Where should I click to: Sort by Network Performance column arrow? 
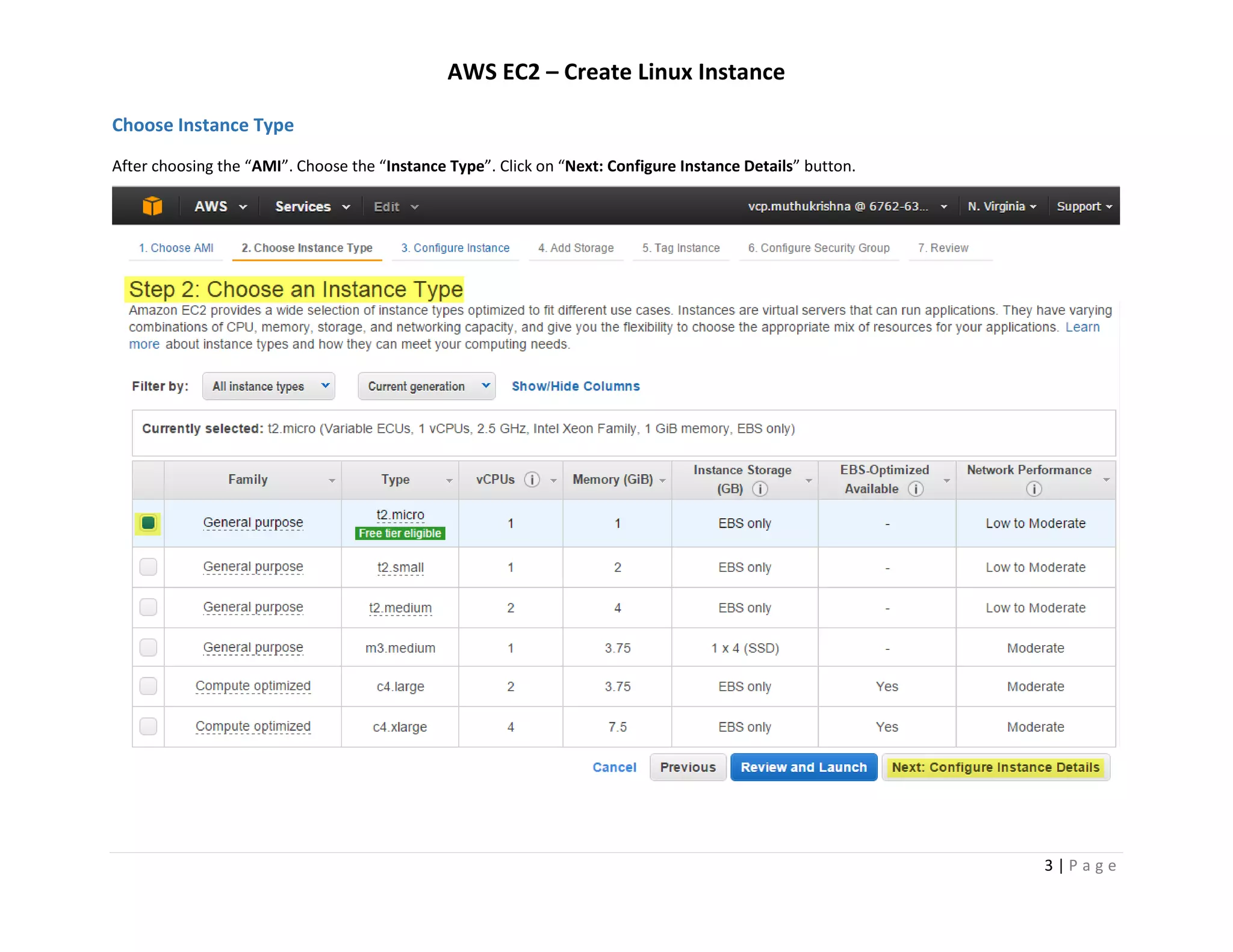coord(1107,480)
